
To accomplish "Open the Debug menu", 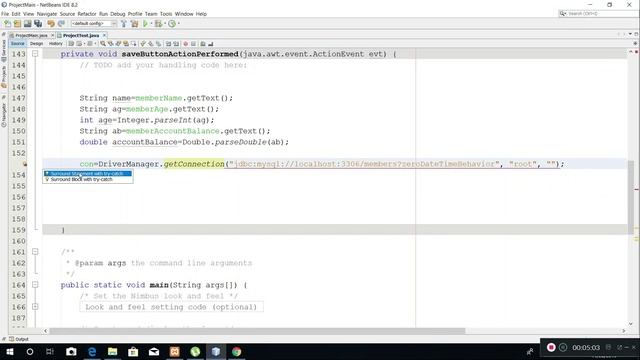I will point(118,14).
